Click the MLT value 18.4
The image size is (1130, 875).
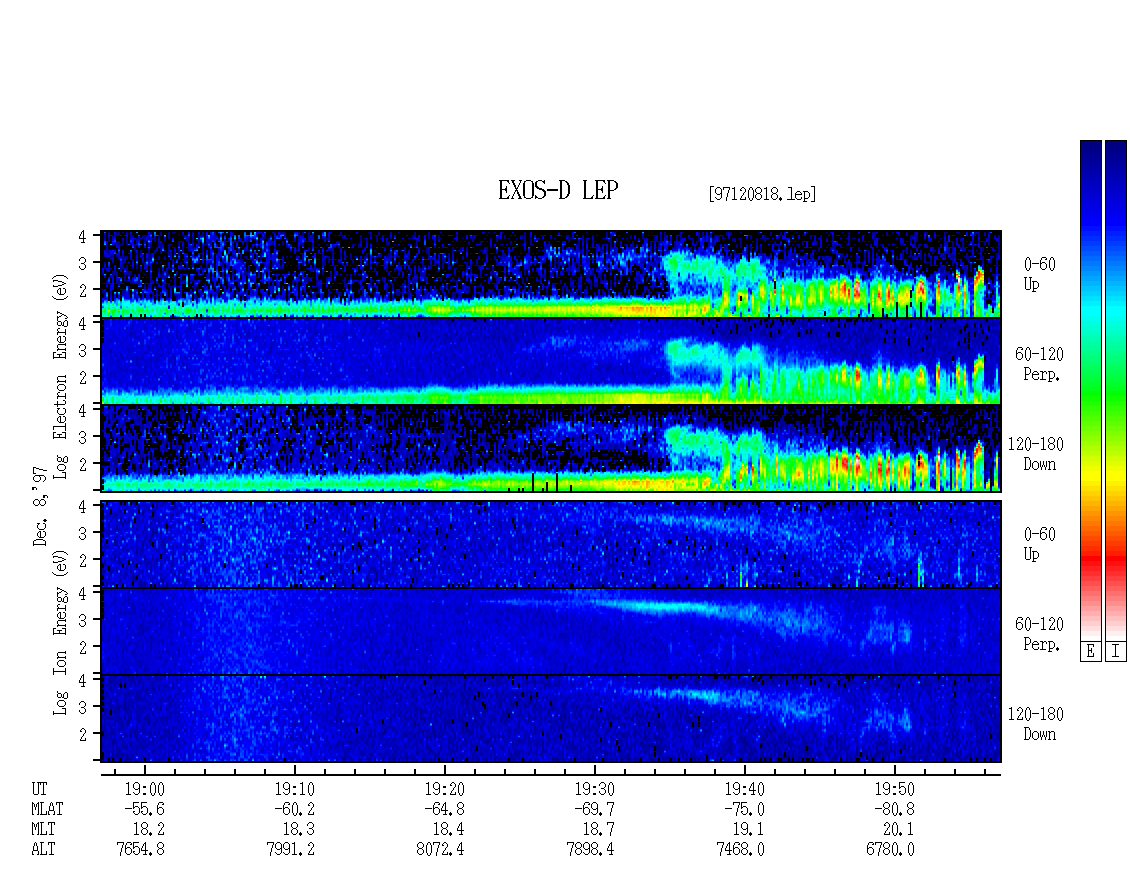coord(448,830)
